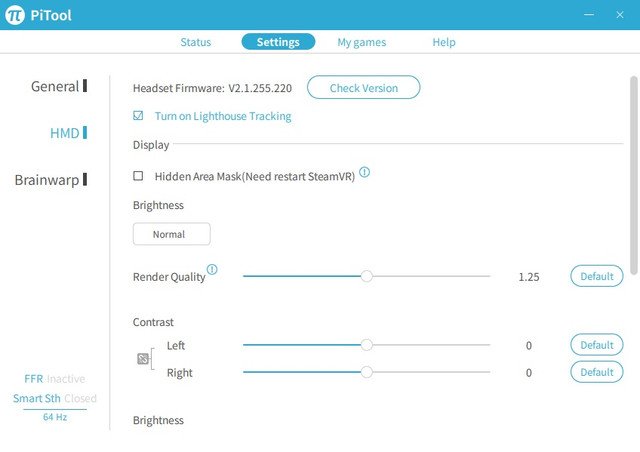Reset Left contrast with Default button

596,345
